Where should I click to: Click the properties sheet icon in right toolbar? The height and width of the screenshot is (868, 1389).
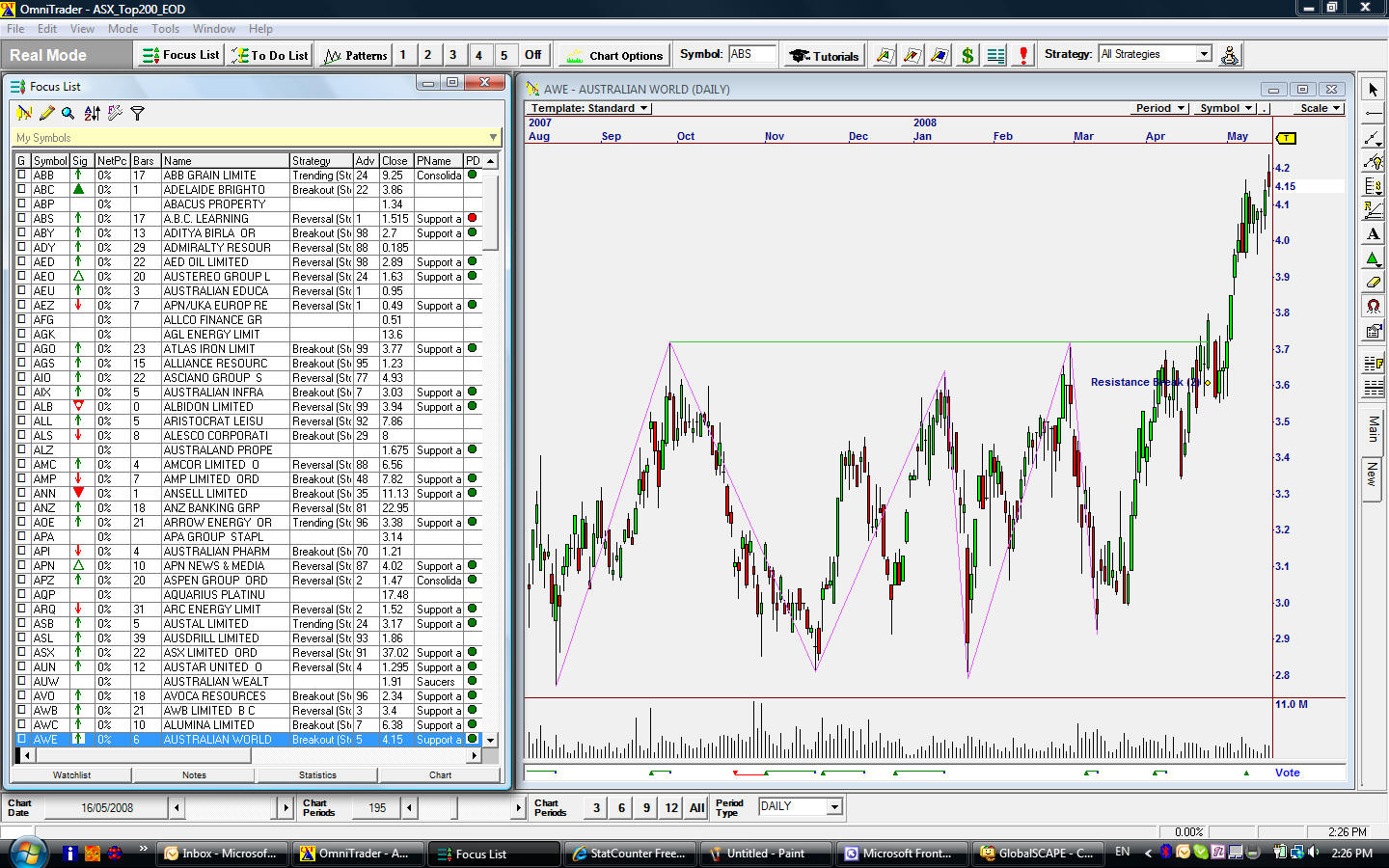(x=1374, y=331)
